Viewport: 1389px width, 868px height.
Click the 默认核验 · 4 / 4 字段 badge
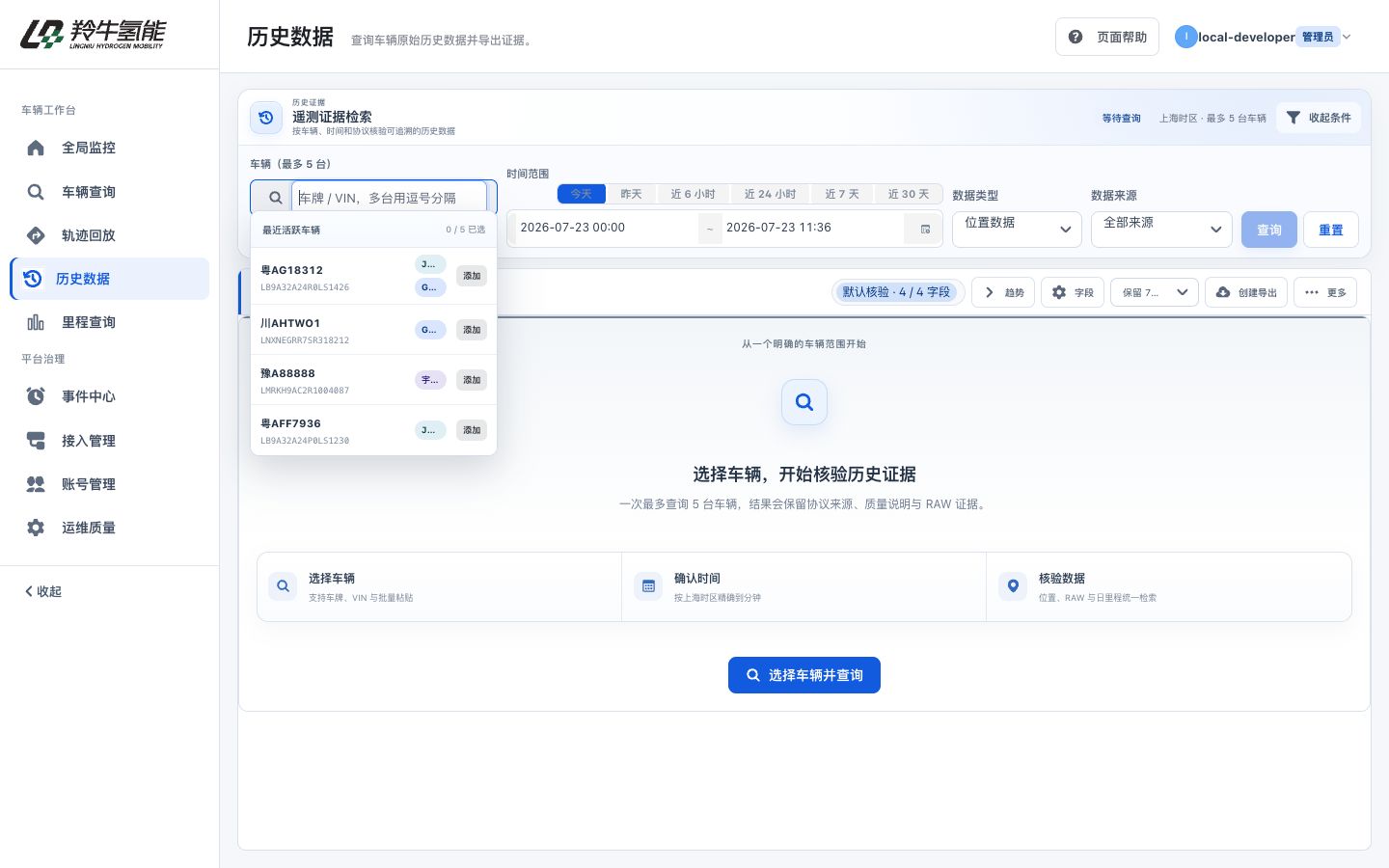click(897, 292)
